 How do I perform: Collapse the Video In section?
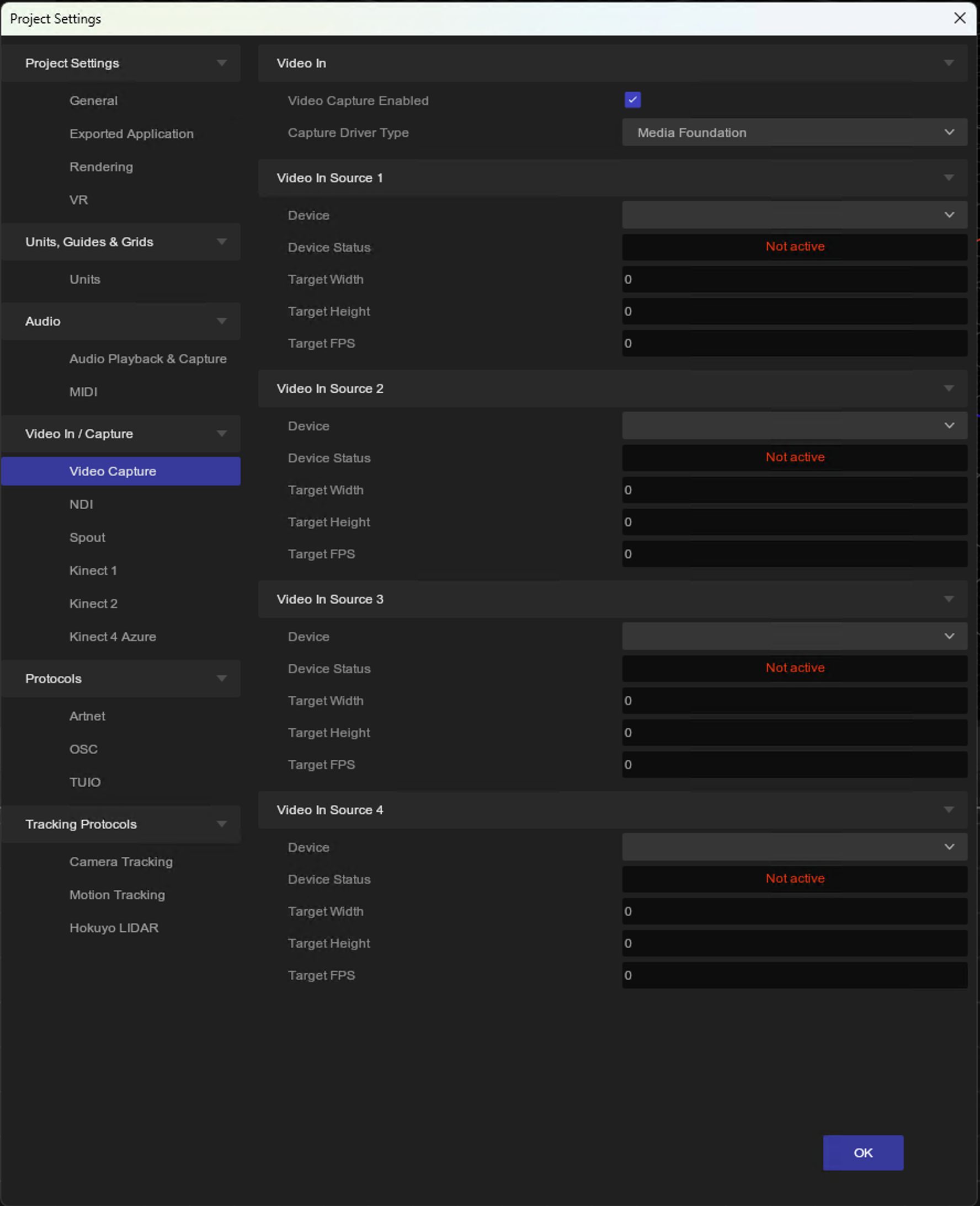point(948,63)
